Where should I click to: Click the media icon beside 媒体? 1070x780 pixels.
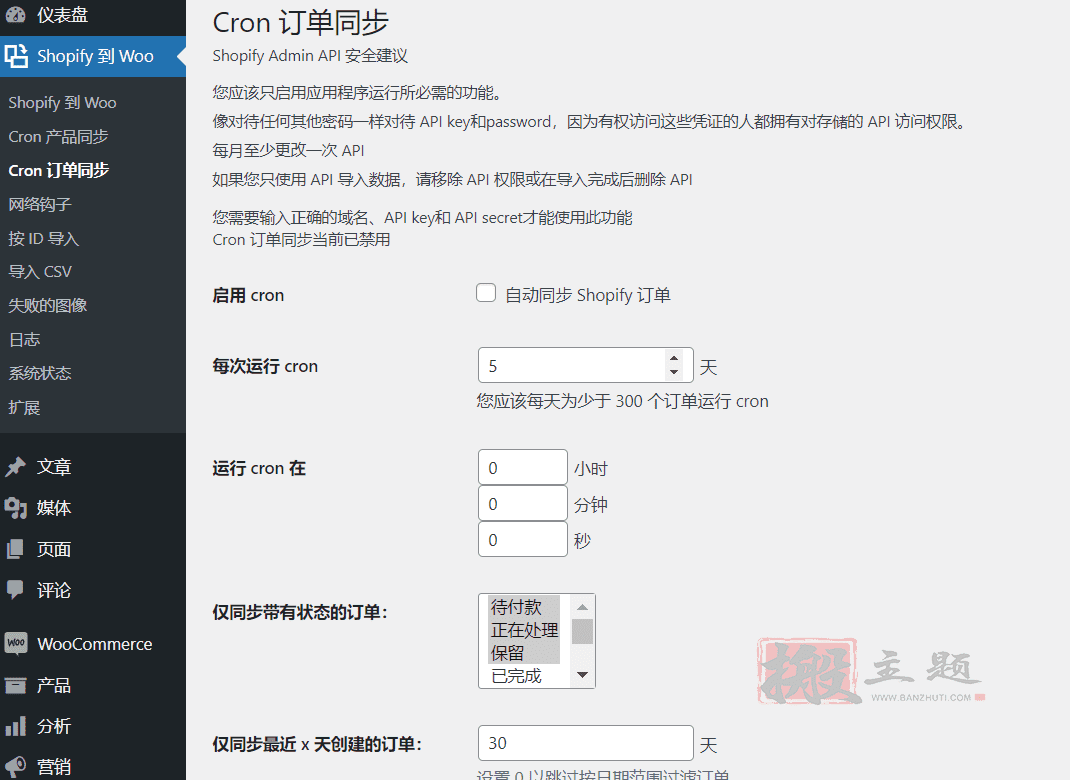pos(16,508)
